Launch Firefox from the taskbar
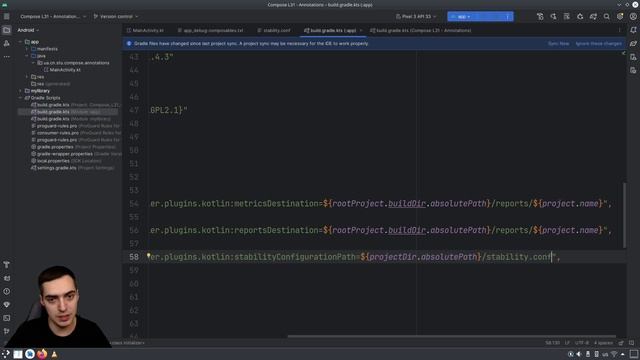Image resolution: width=640 pixels, height=360 pixels. [x=42, y=354]
